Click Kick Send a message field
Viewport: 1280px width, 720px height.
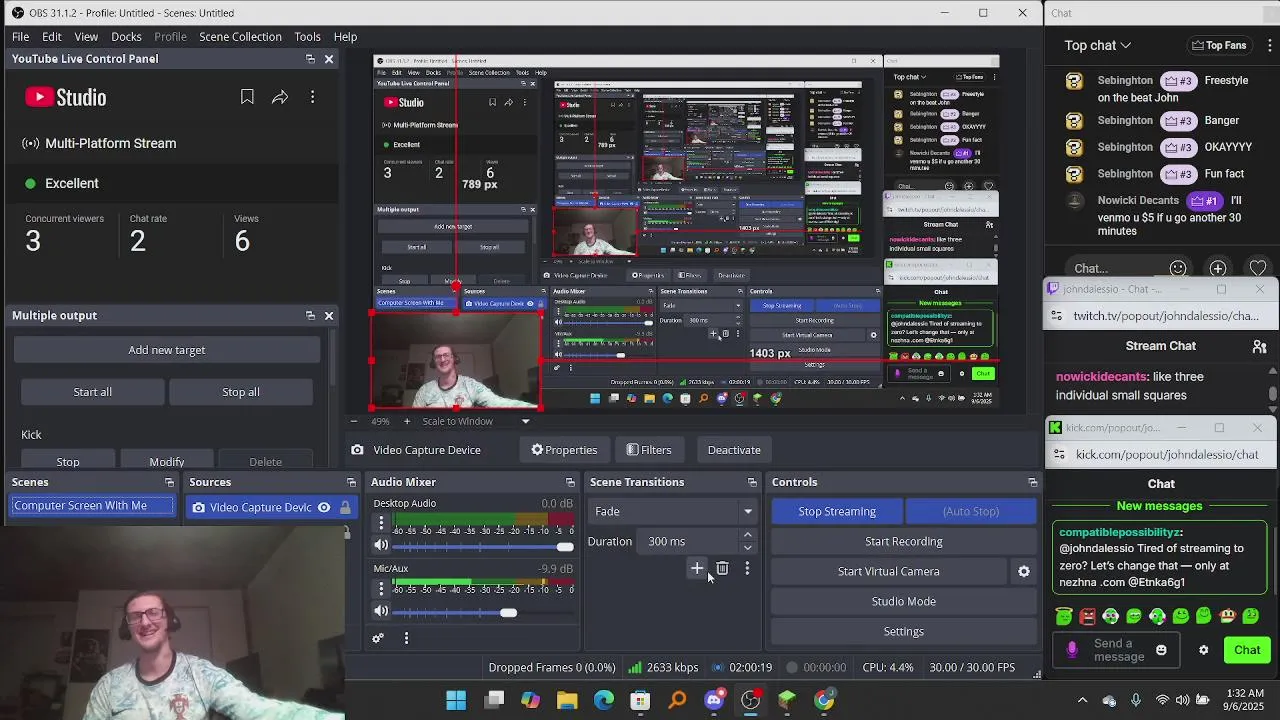[x=1118, y=650]
